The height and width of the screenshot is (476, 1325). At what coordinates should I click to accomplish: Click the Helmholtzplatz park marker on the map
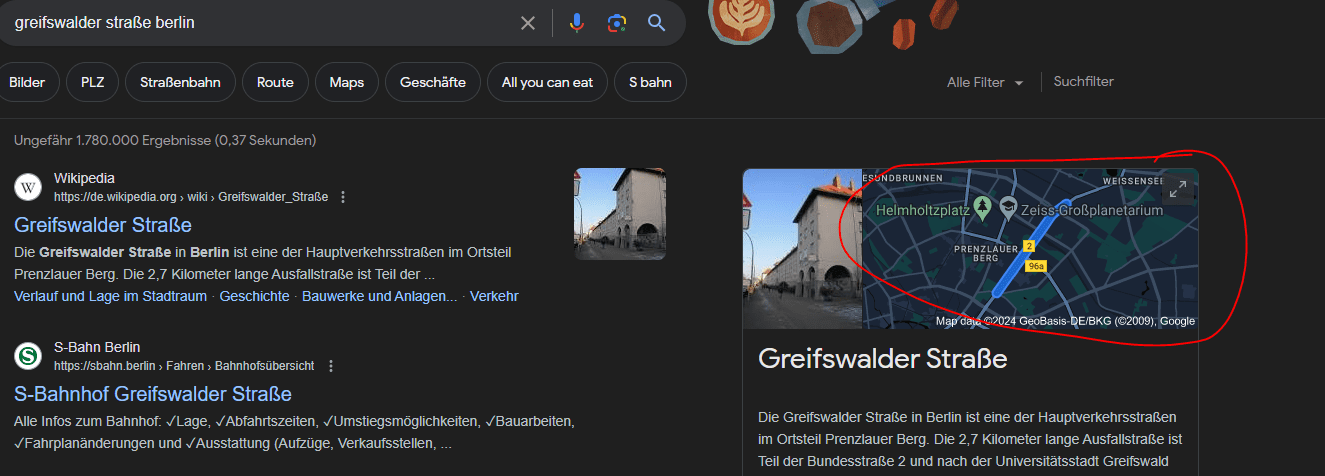[x=983, y=206]
